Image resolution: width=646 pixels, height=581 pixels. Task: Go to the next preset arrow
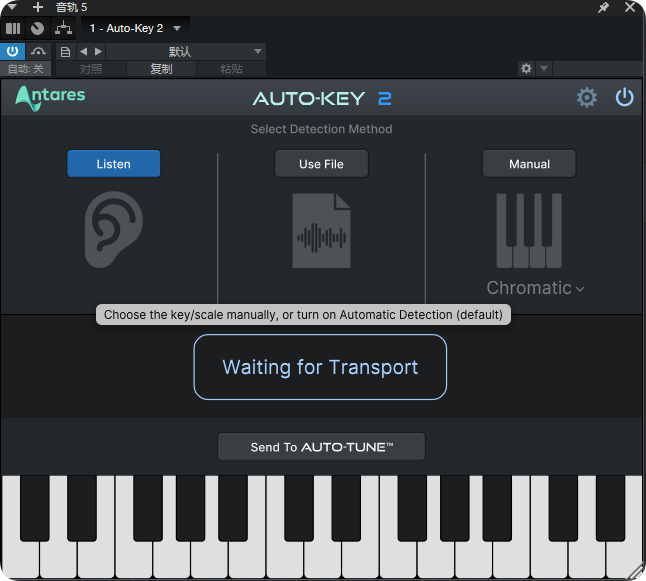click(x=98, y=52)
